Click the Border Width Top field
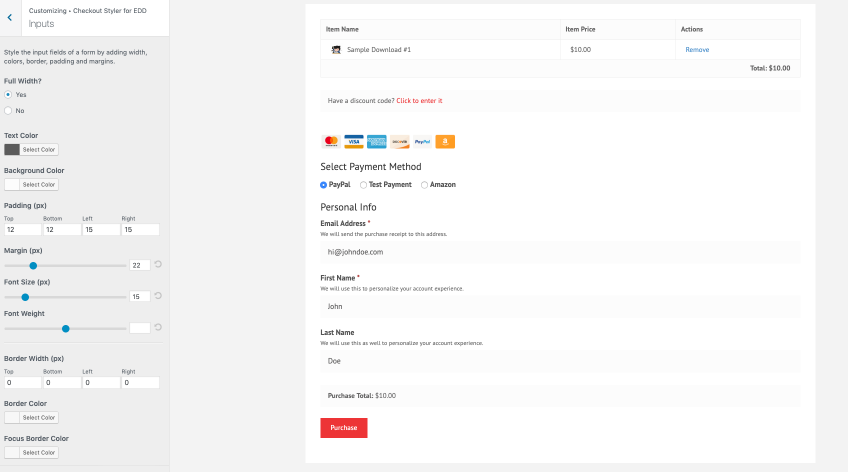The width and height of the screenshot is (848, 472). [23, 383]
